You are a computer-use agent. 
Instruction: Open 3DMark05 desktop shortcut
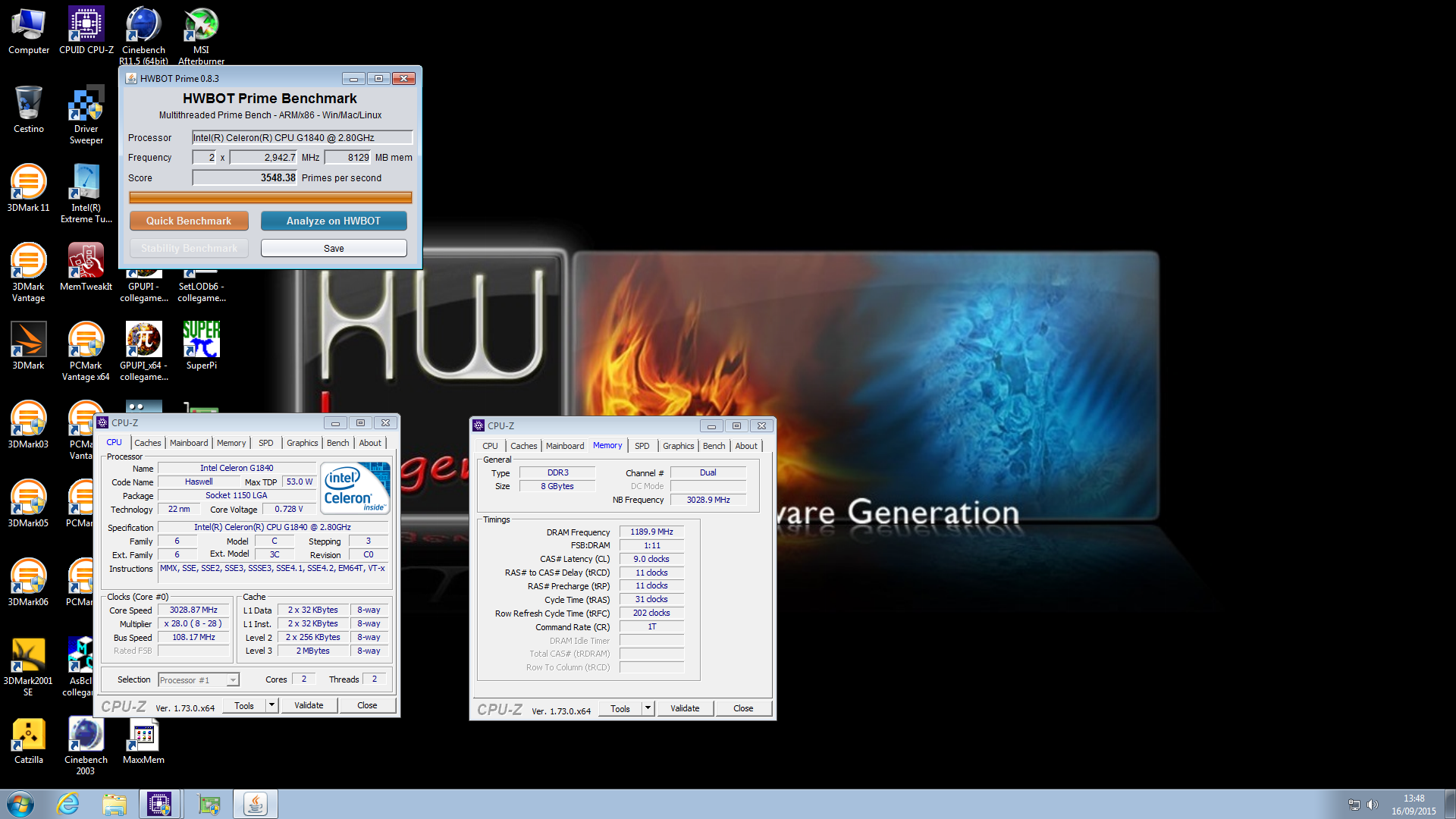[29, 504]
